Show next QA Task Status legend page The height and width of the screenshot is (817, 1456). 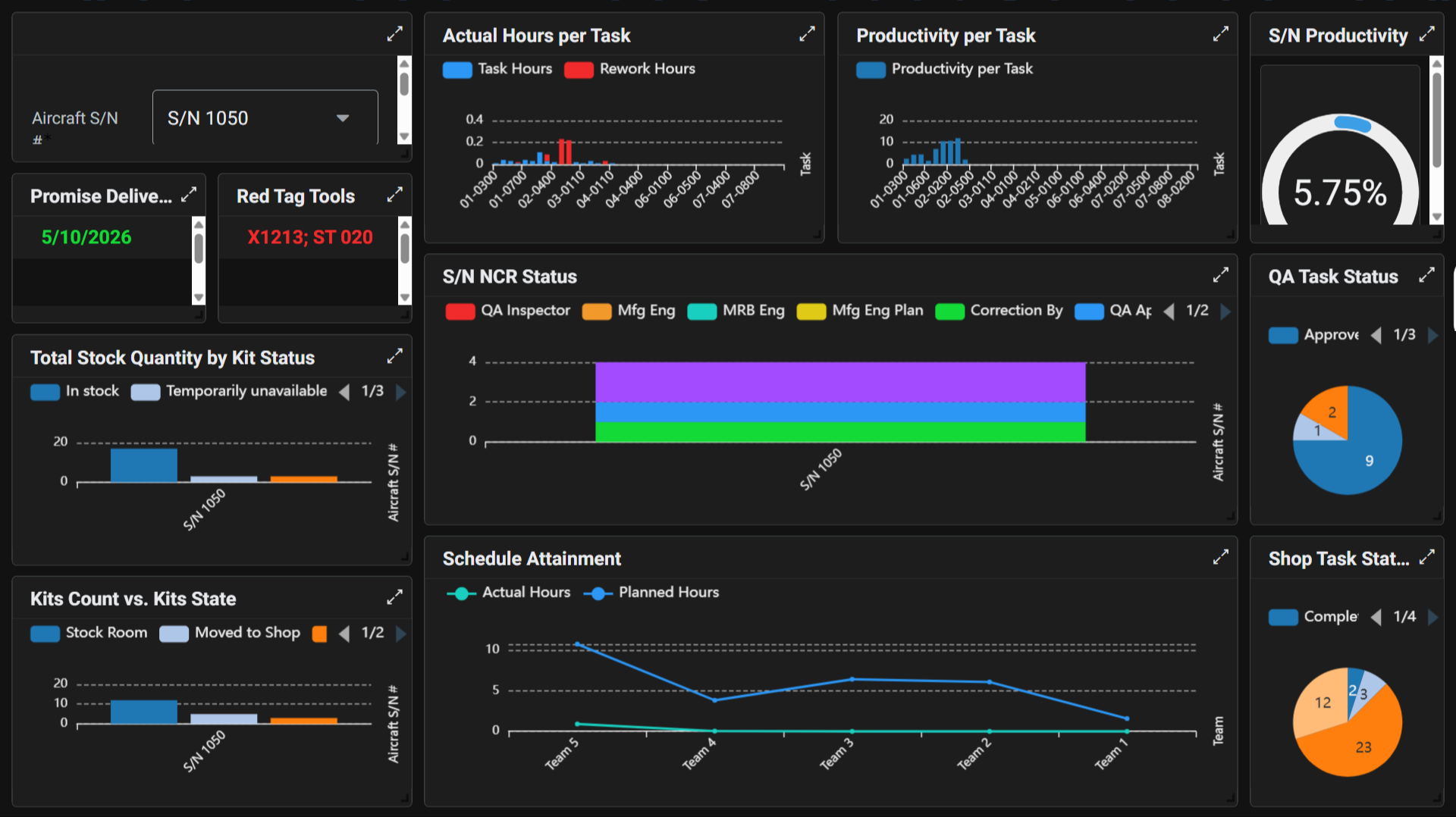1432,336
